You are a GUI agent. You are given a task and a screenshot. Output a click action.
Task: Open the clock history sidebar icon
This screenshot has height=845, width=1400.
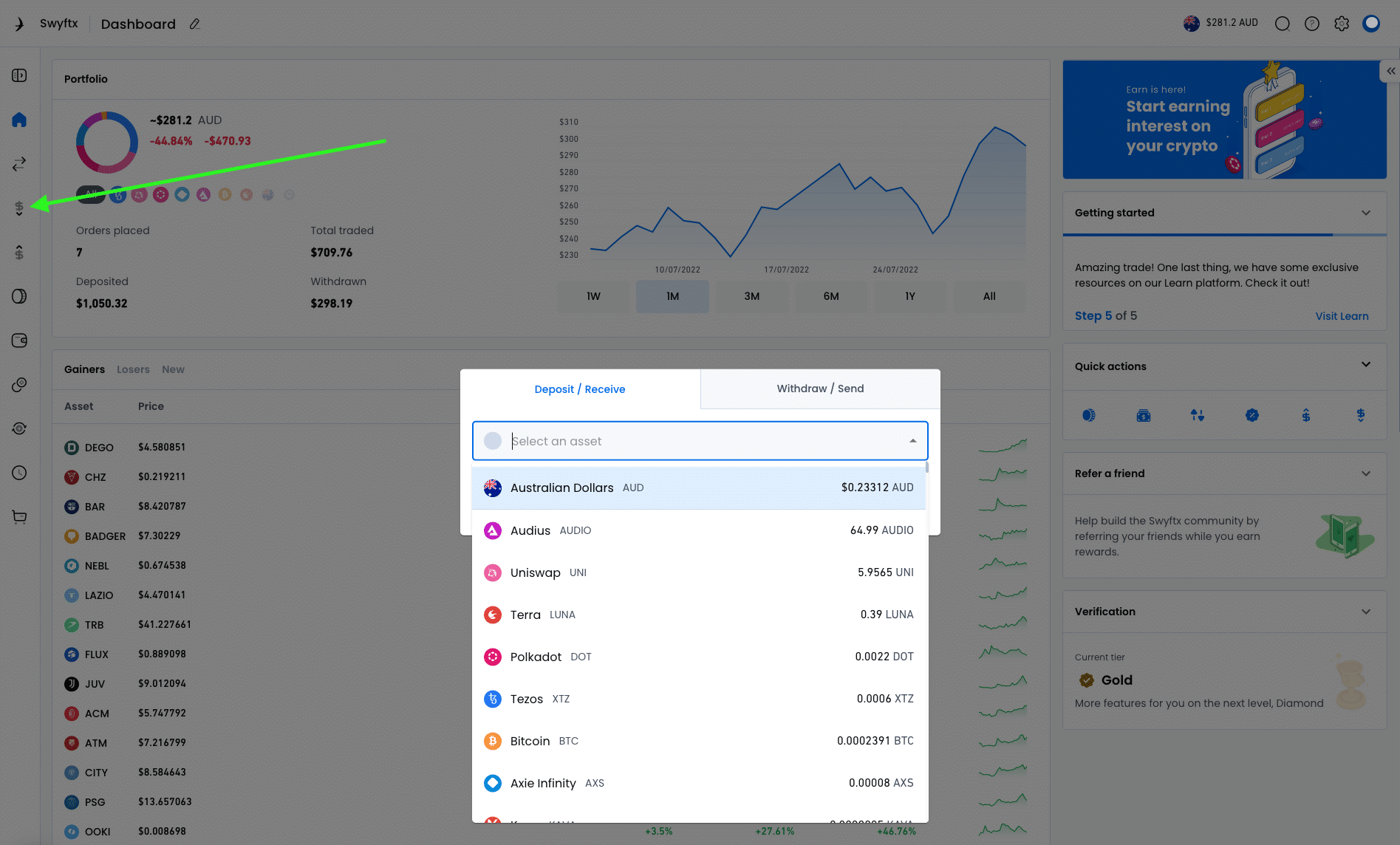pos(19,473)
